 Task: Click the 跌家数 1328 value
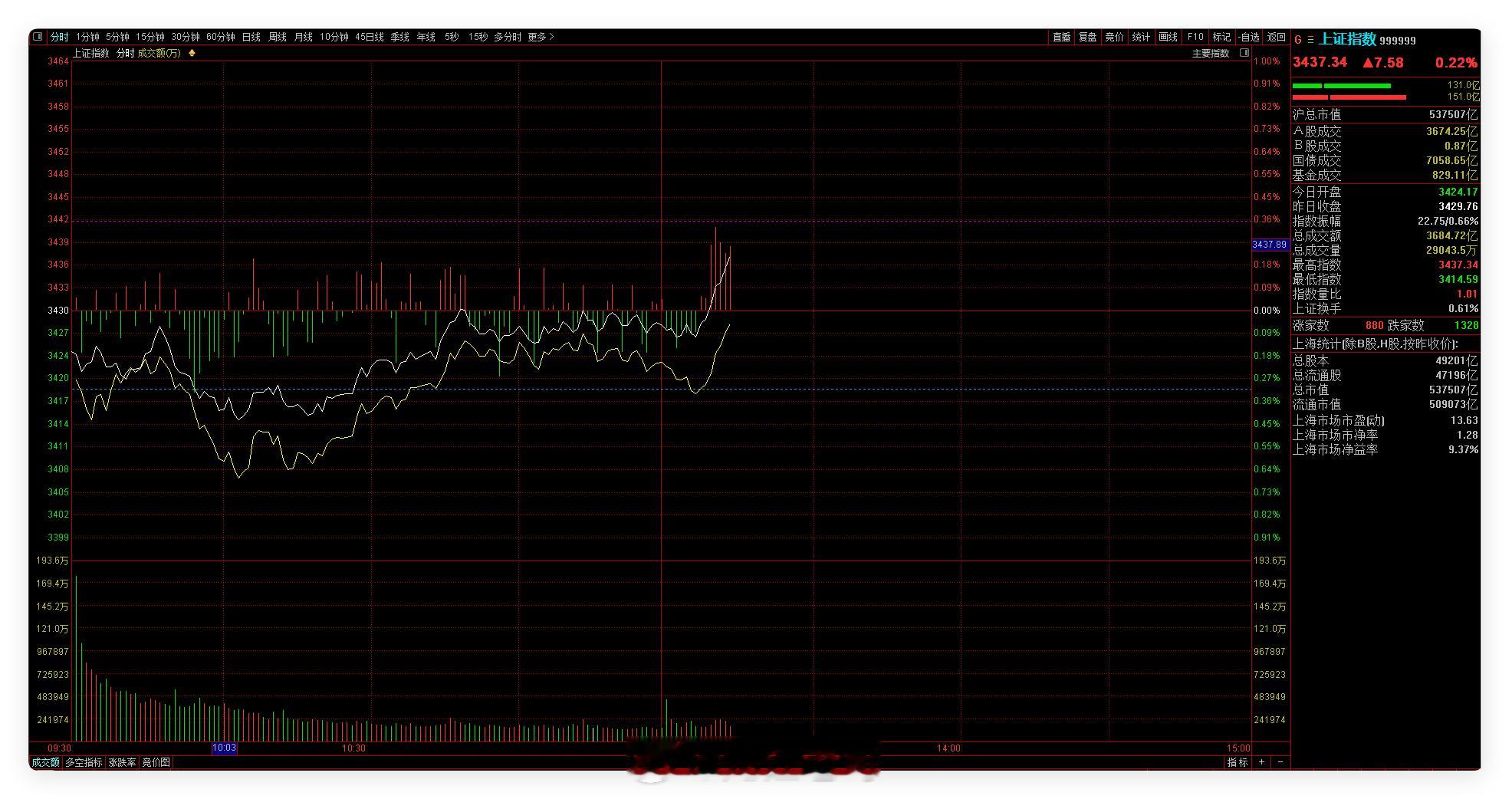(x=1466, y=325)
